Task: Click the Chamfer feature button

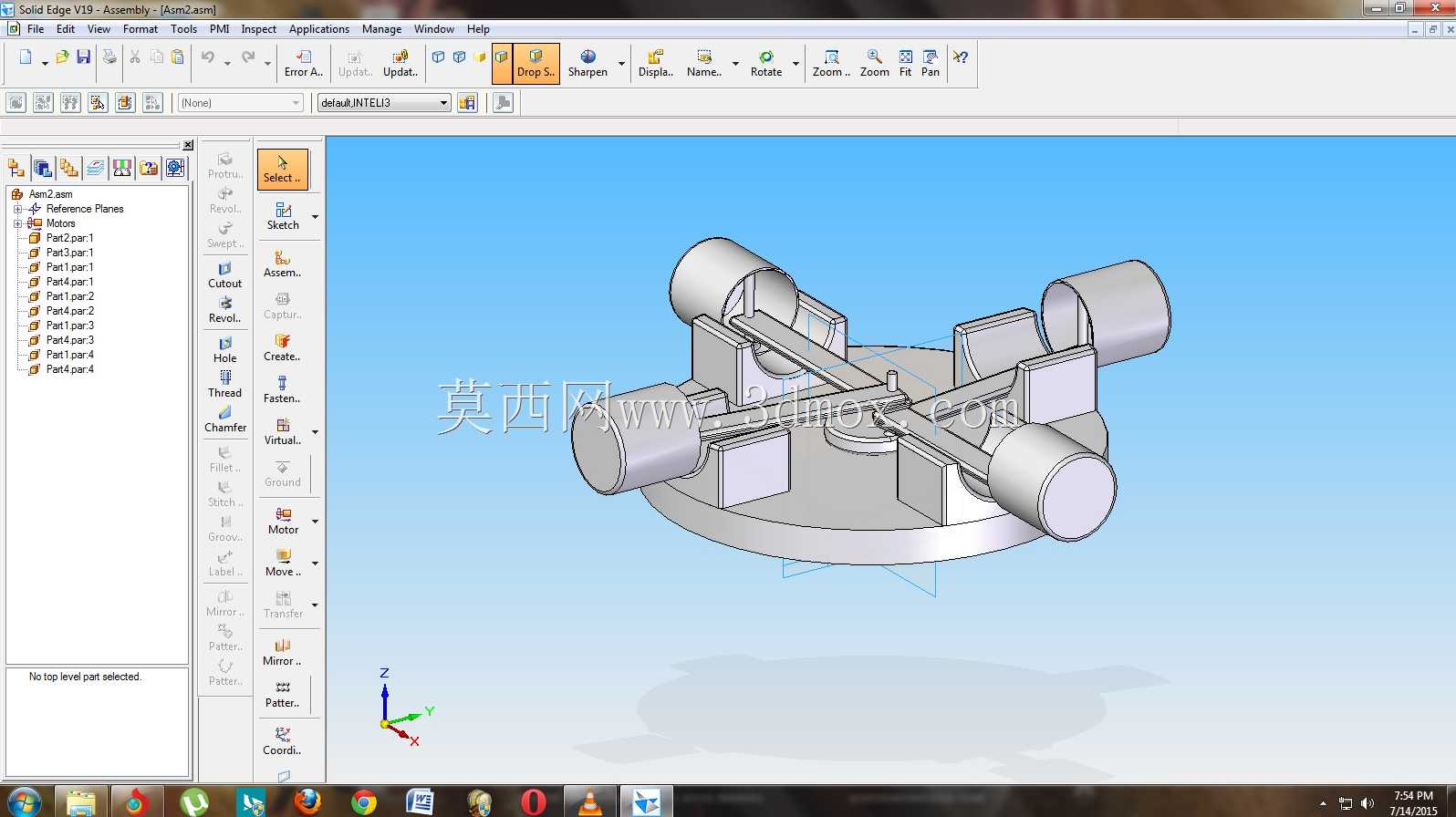Action: tap(225, 419)
